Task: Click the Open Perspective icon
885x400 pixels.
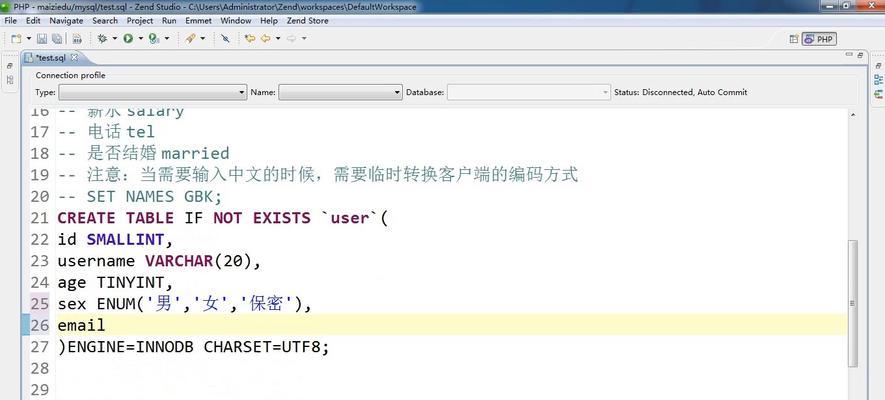Action: (x=794, y=39)
